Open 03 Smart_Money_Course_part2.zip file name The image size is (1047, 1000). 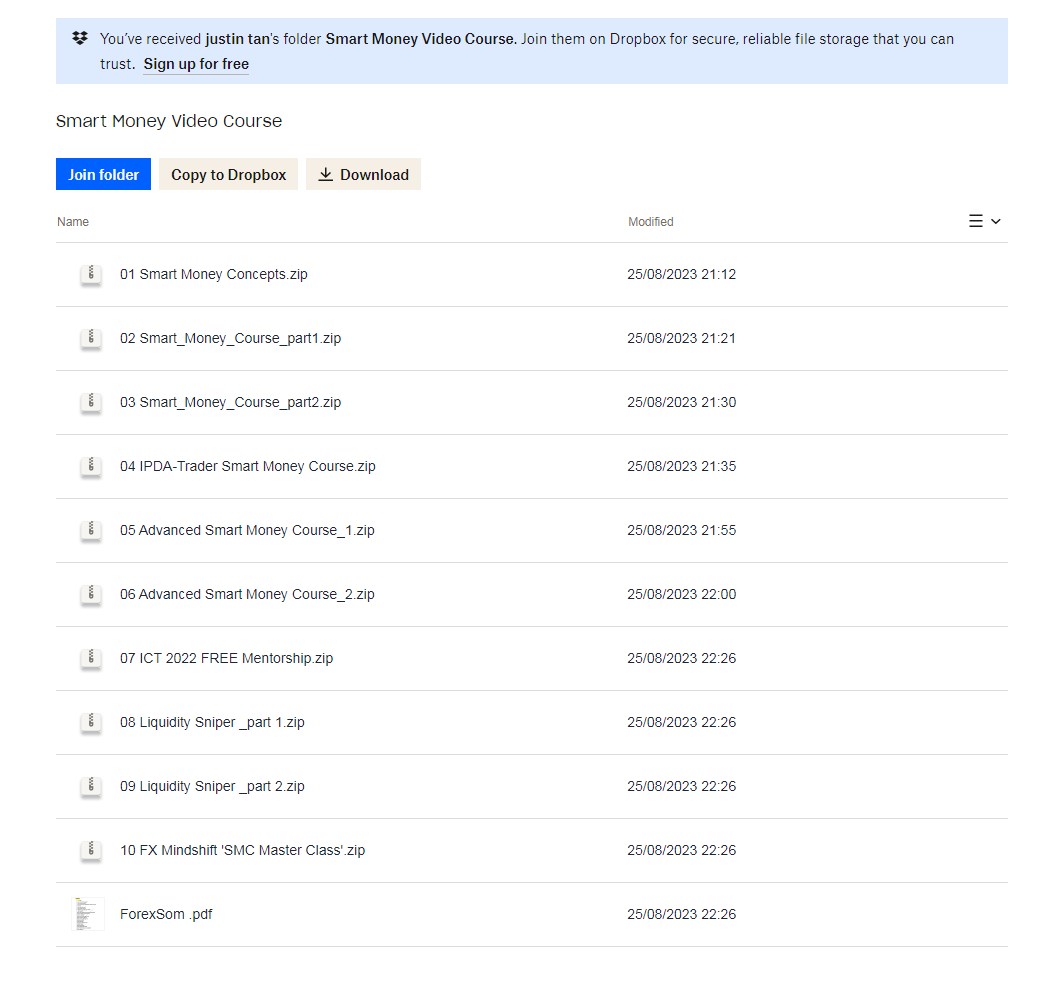[x=230, y=402]
